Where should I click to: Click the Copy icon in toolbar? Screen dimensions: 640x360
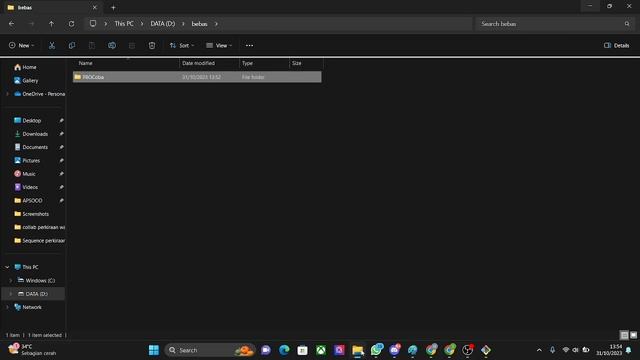point(72,45)
